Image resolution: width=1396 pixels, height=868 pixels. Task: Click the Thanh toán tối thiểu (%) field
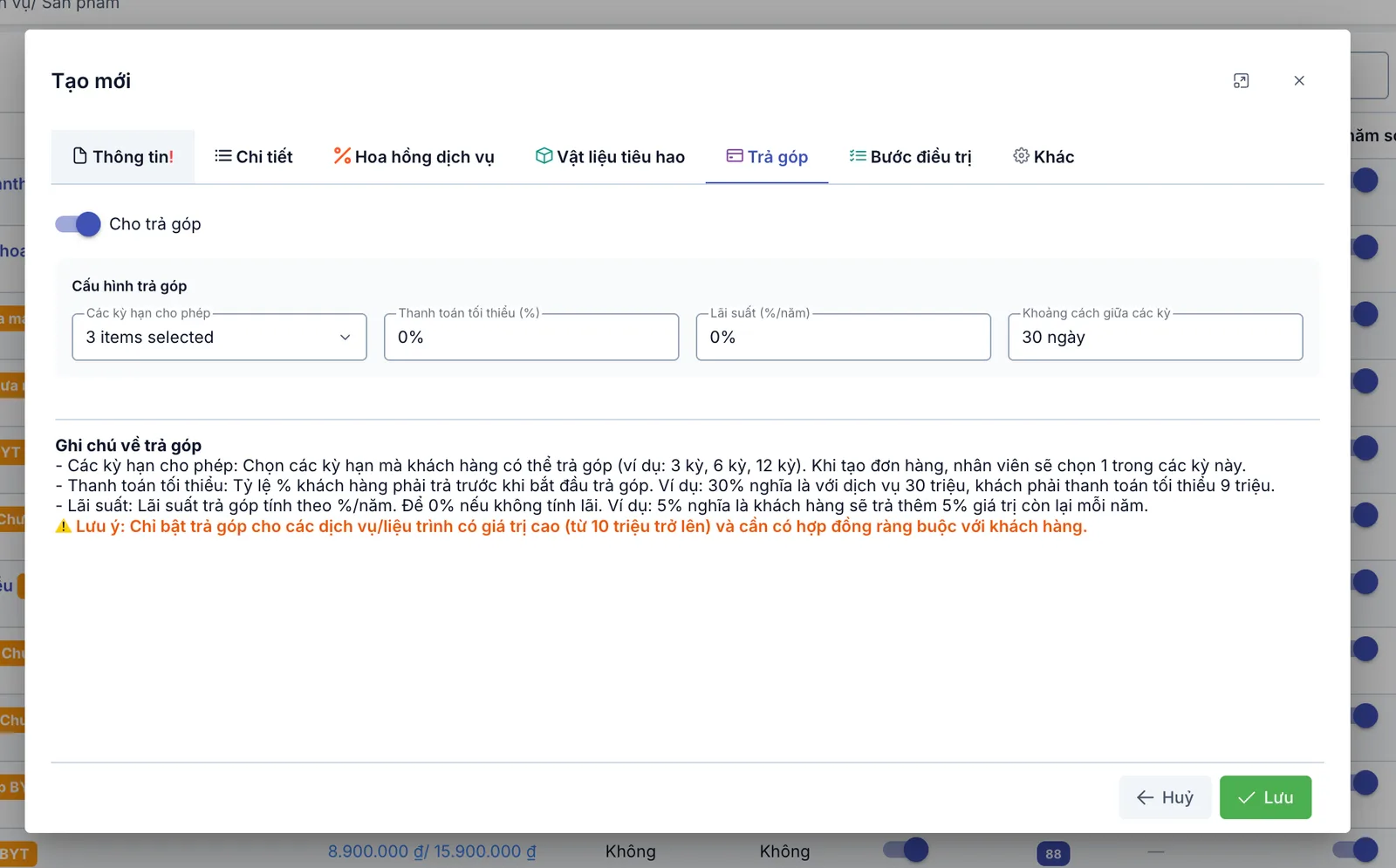531,337
